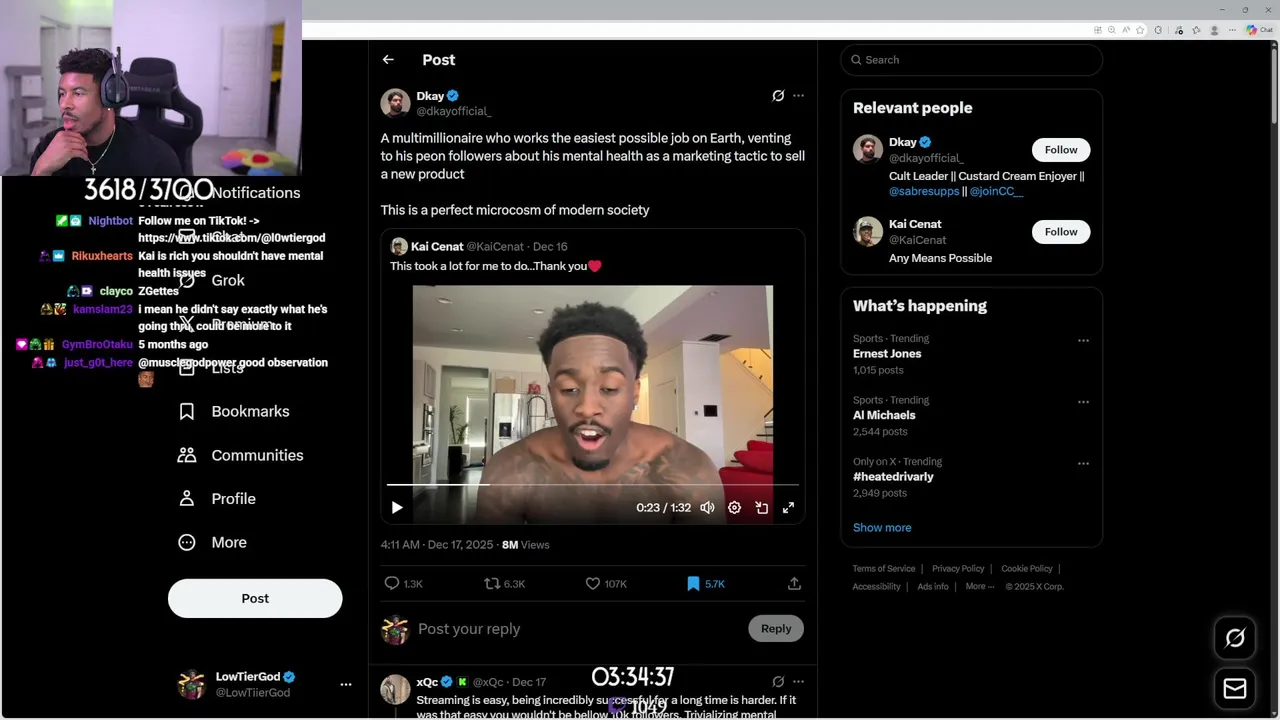Open browser zoom magnifier icon
Viewport: 1280px width, 720px height.
(x=1112, y=30)
